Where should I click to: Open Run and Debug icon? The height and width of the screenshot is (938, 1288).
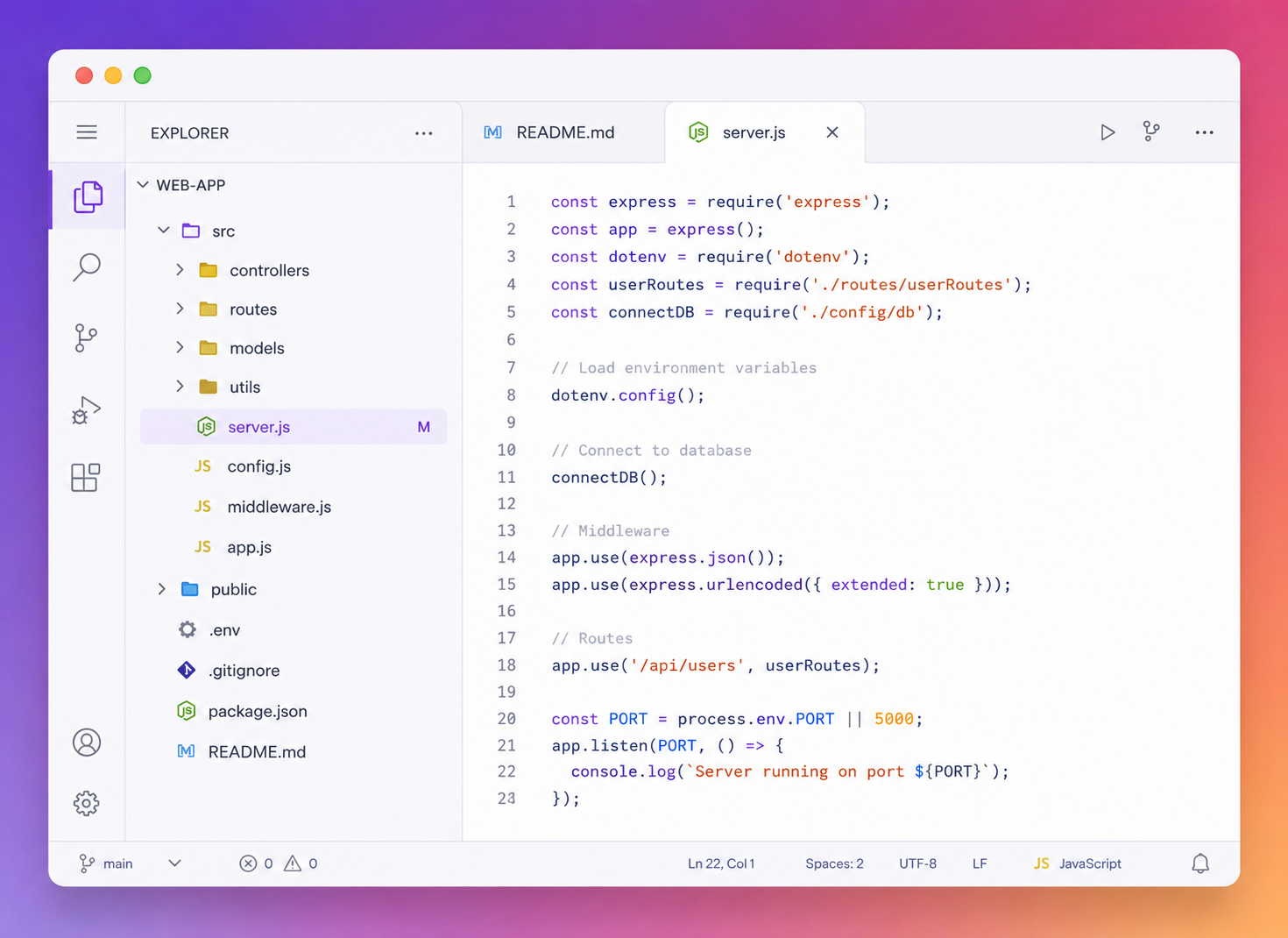[x=86, y=409]
